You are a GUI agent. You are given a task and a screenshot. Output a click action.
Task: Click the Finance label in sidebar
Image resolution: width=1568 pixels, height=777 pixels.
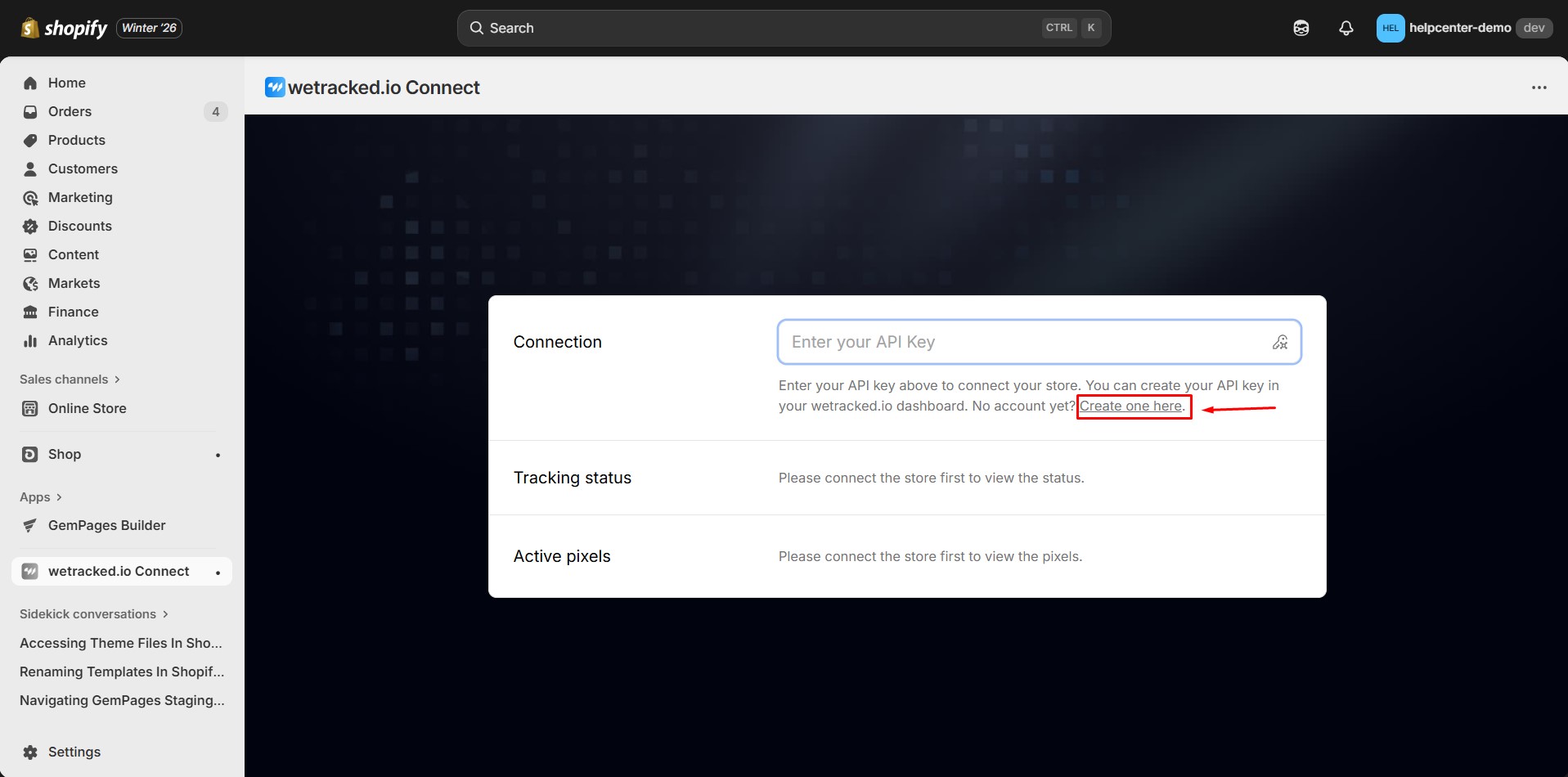pyautogui.click(x=73, y=312)
